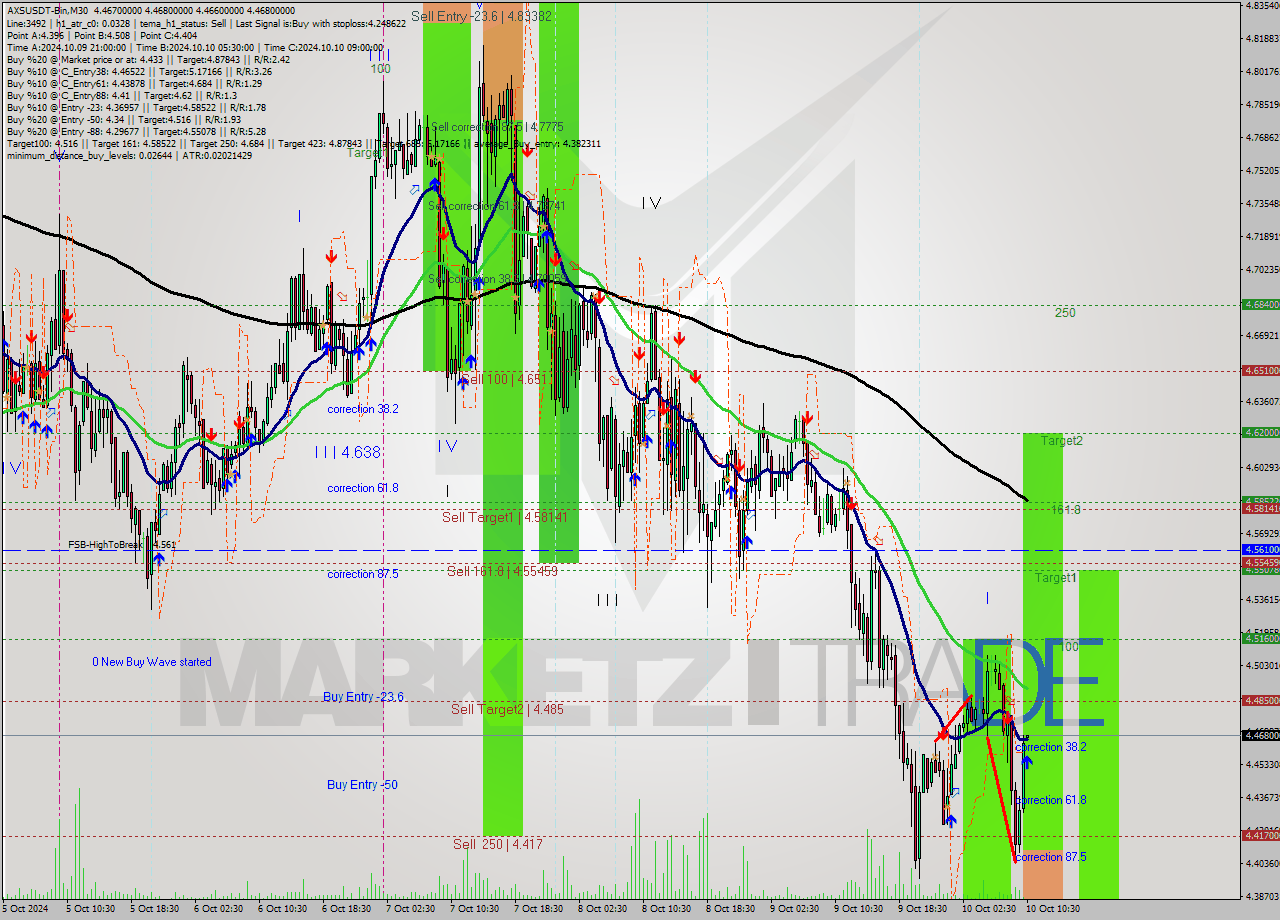
Task: Click the green 4.51600 price tag
Action: (1260, 638)
